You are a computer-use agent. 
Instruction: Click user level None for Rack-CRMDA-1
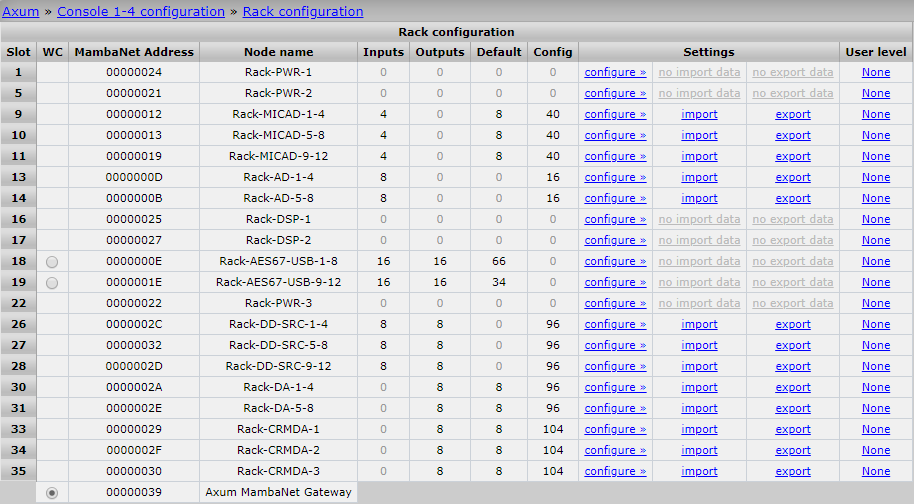pyautogui.click(x=876, y=429)
